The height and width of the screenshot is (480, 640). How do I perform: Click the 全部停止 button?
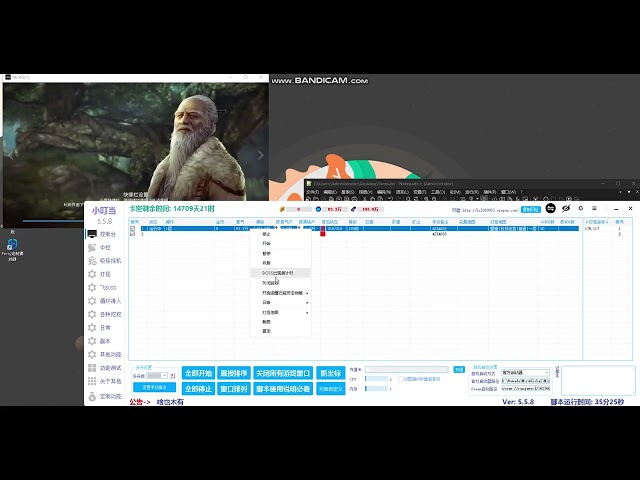click(x=198, y=389)
